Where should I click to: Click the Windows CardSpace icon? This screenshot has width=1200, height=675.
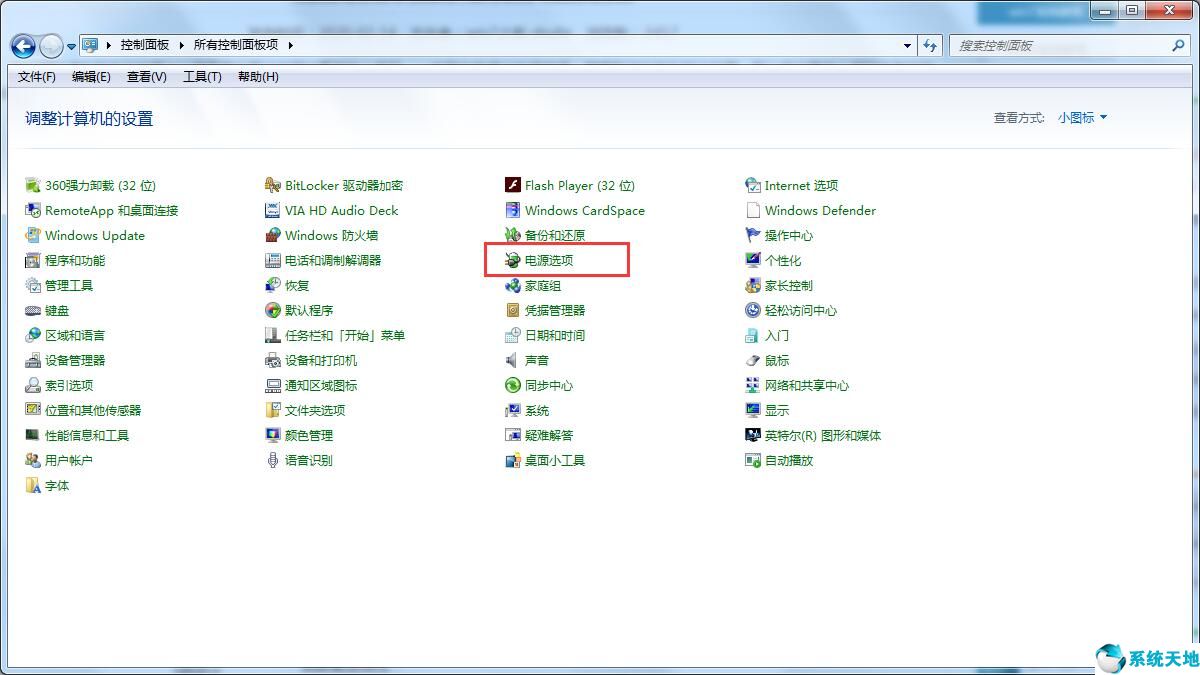[513, 210]
